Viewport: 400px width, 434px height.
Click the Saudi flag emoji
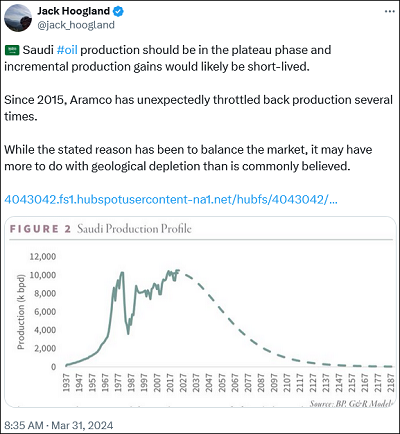(12, 50)
